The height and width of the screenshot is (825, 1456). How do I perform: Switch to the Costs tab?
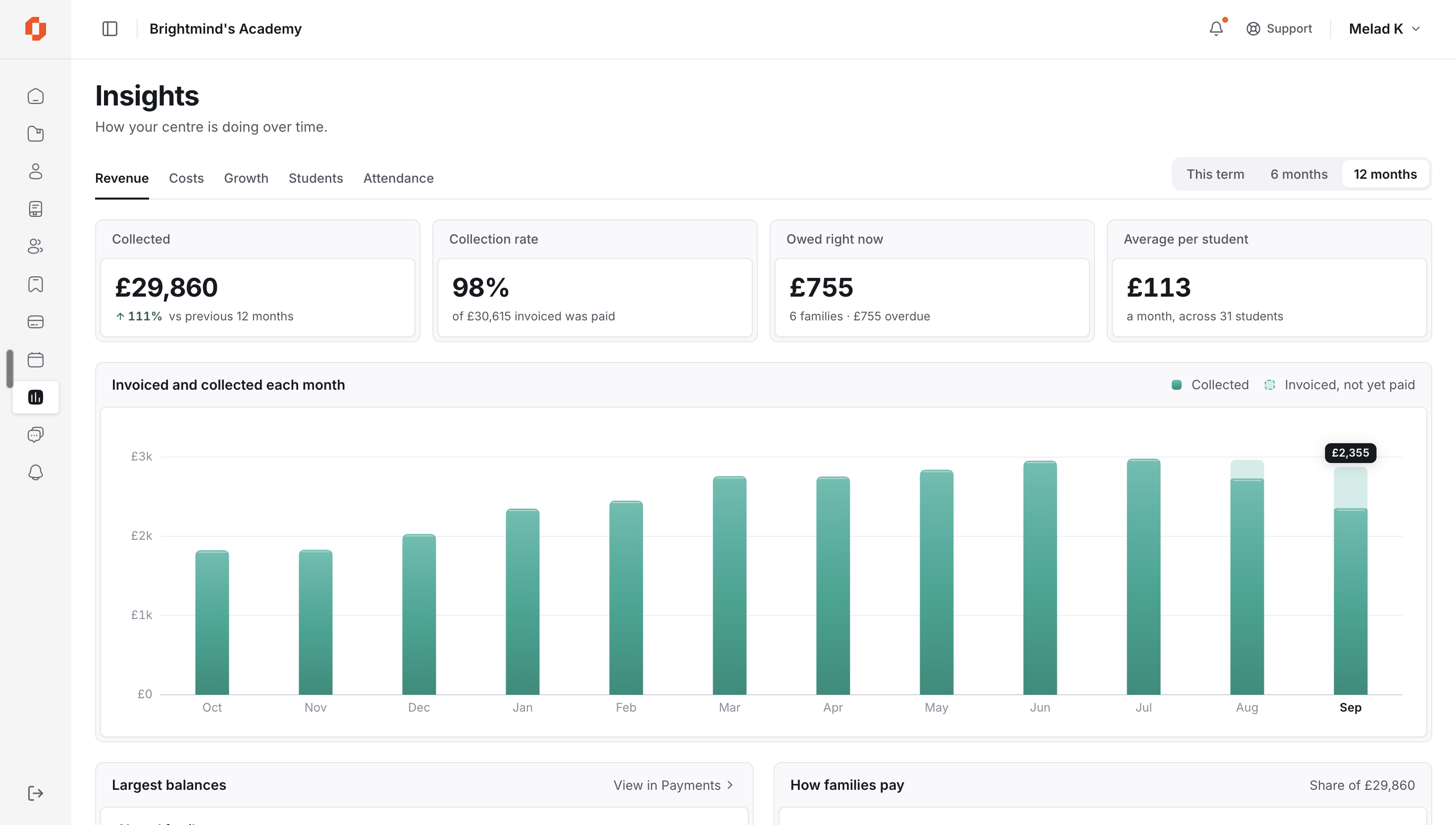[186, 178]
